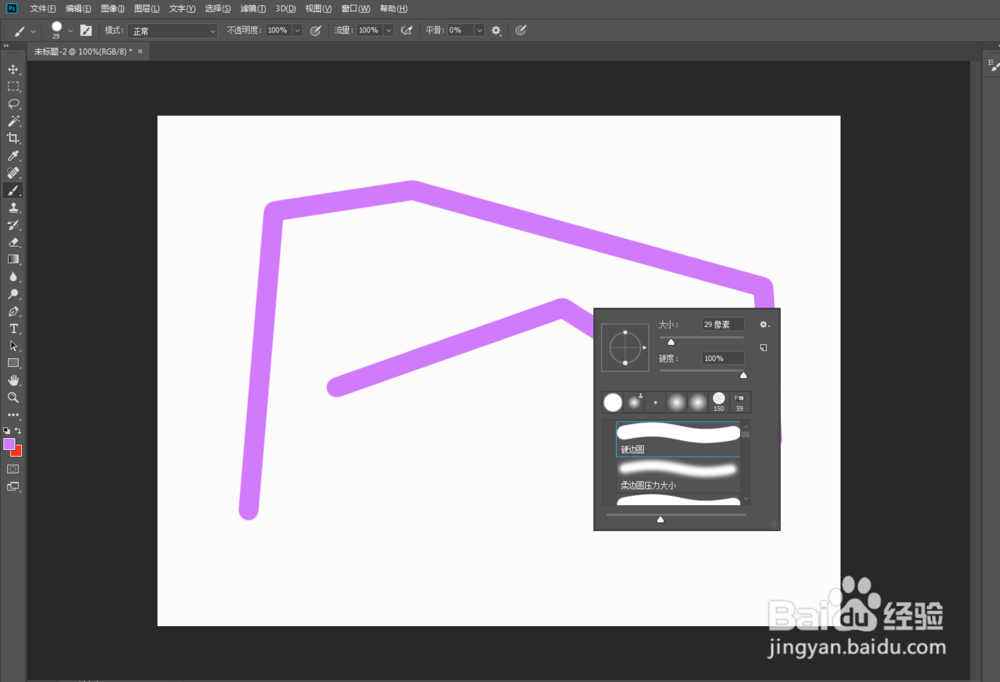Activate the Zoom tool
Viewport: 1000px width, 682px height.
coord(13,396)
